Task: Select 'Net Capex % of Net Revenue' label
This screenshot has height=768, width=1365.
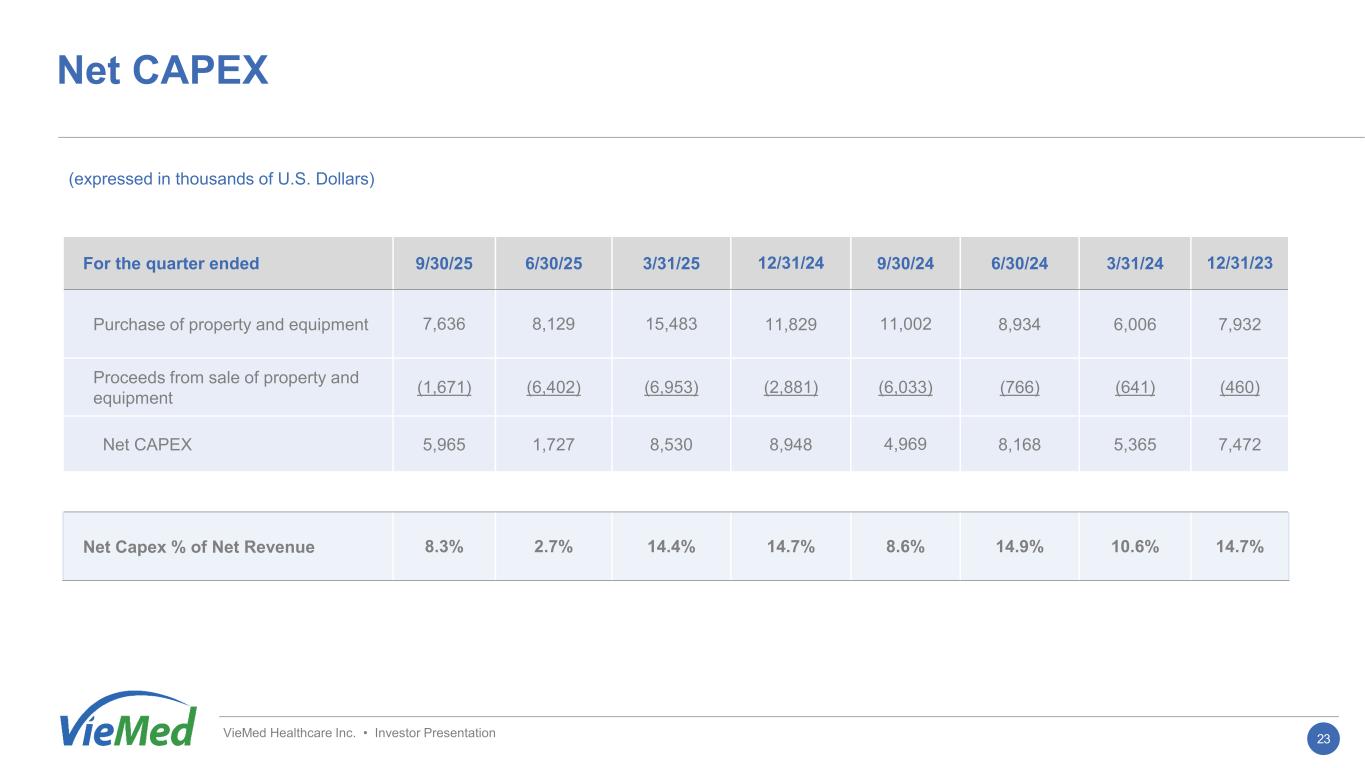Action: tap(199, 547)
